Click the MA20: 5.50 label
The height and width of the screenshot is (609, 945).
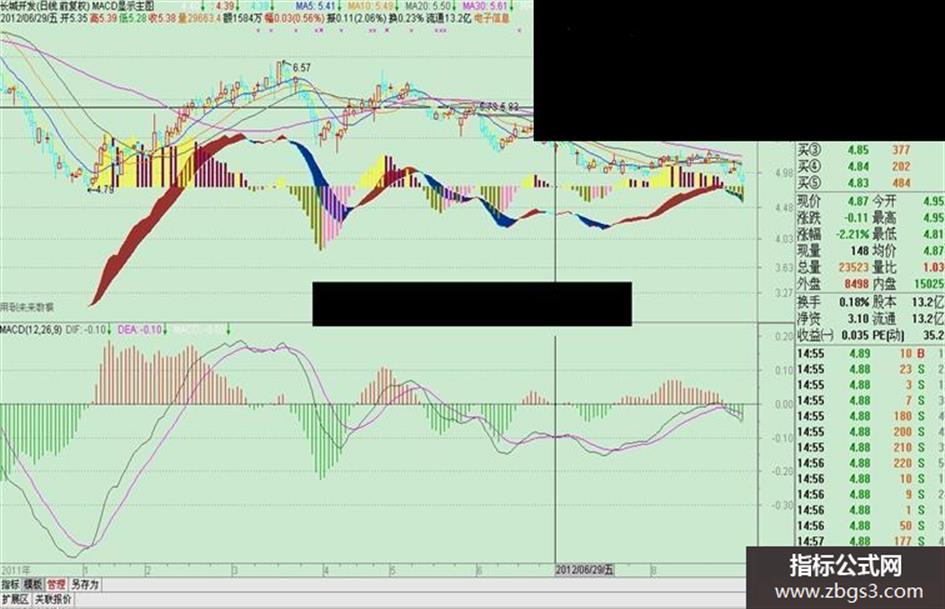(x=427, y=7)
